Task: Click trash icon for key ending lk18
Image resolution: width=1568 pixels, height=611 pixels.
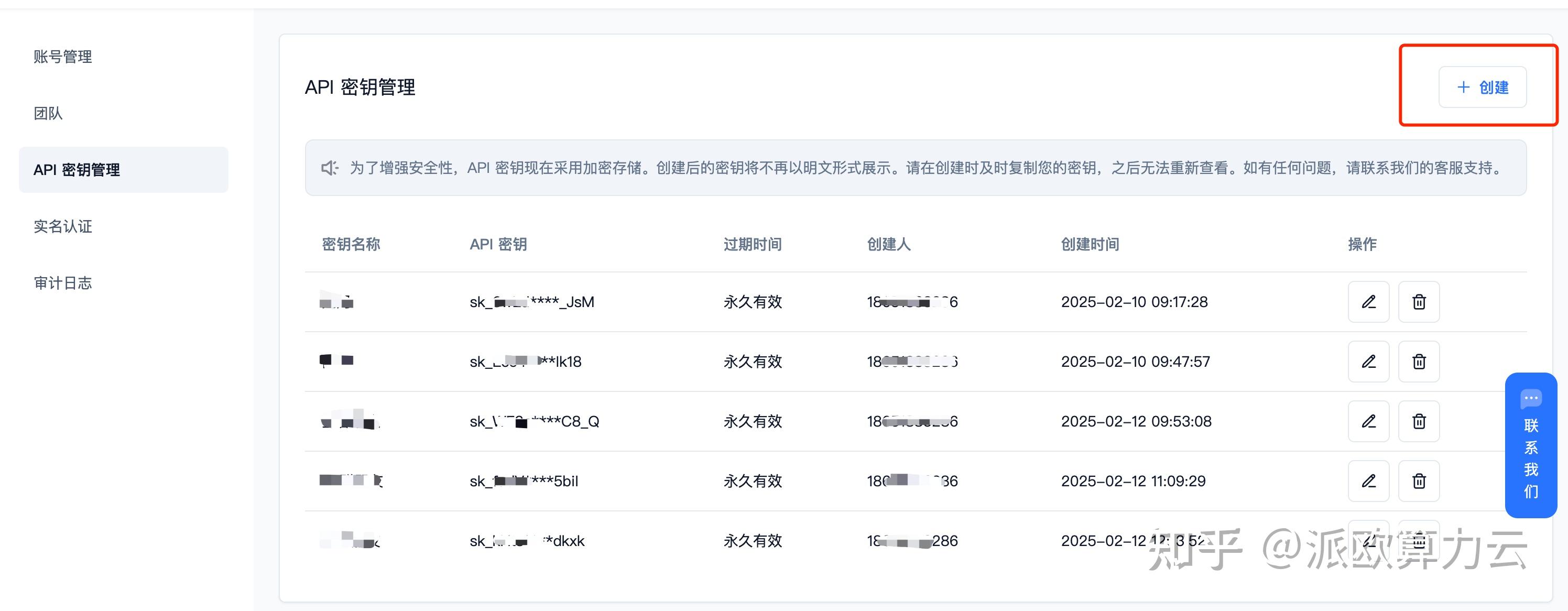Action: point(1418,362)
